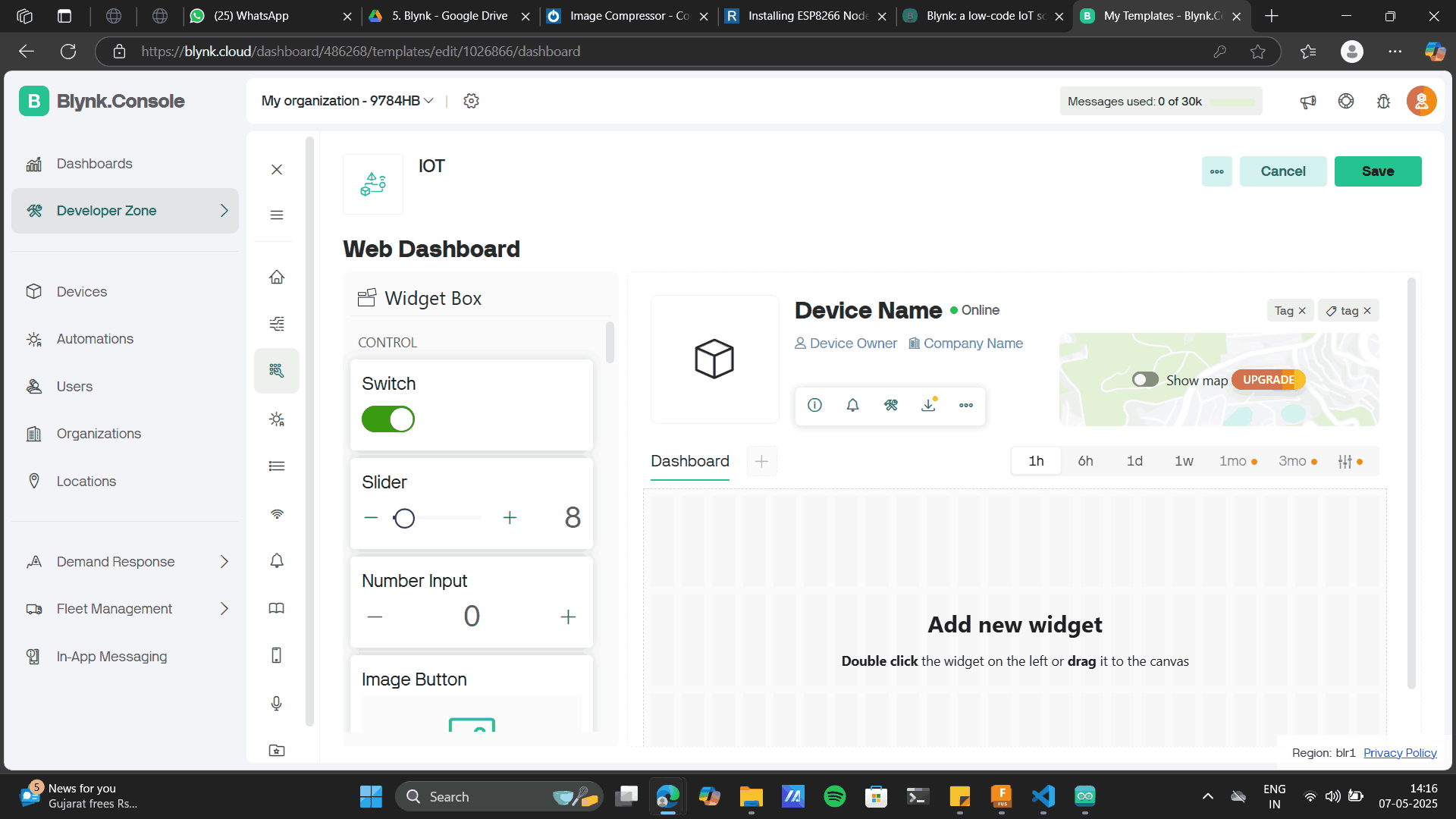Open the User Guides book icon

tap(277, 608)
